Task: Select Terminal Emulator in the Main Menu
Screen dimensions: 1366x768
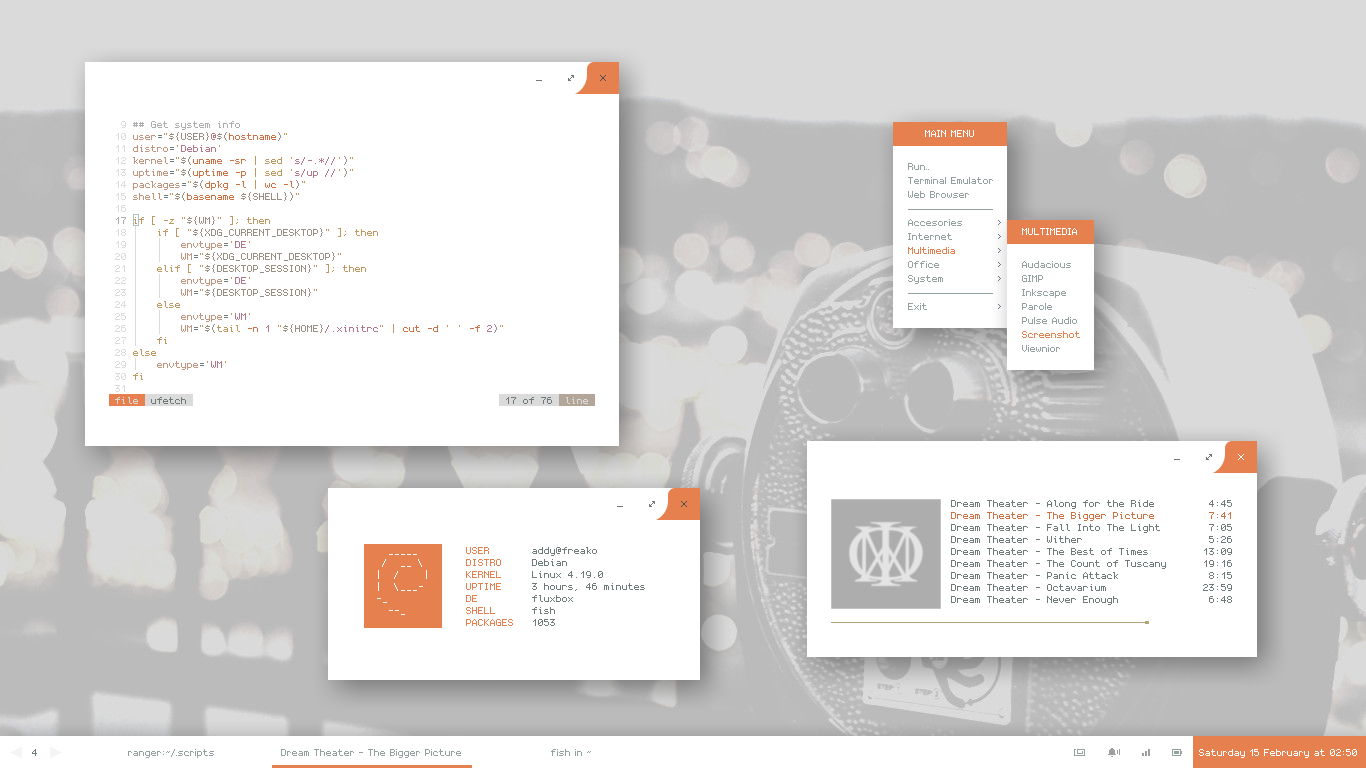Action: pos(950,180)
